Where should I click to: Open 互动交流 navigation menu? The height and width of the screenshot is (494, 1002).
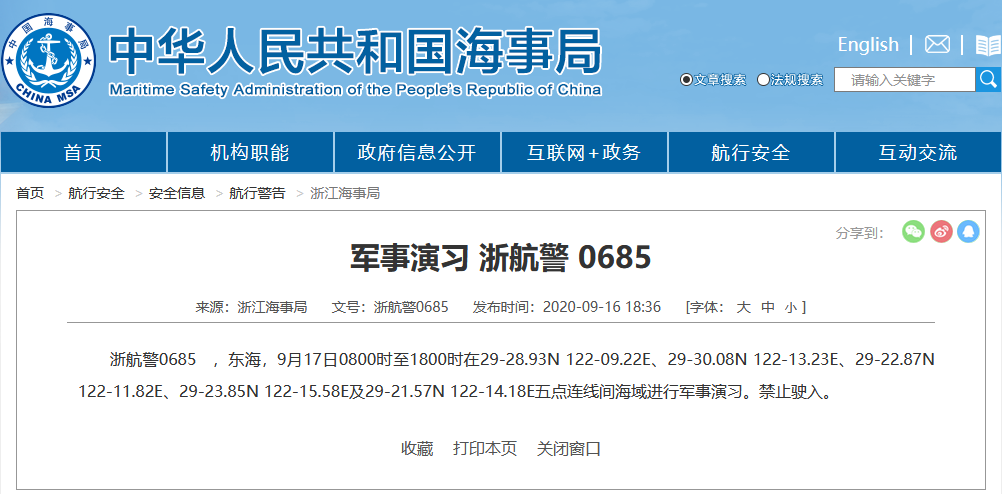pyautogui.click(x=918, y=152)
